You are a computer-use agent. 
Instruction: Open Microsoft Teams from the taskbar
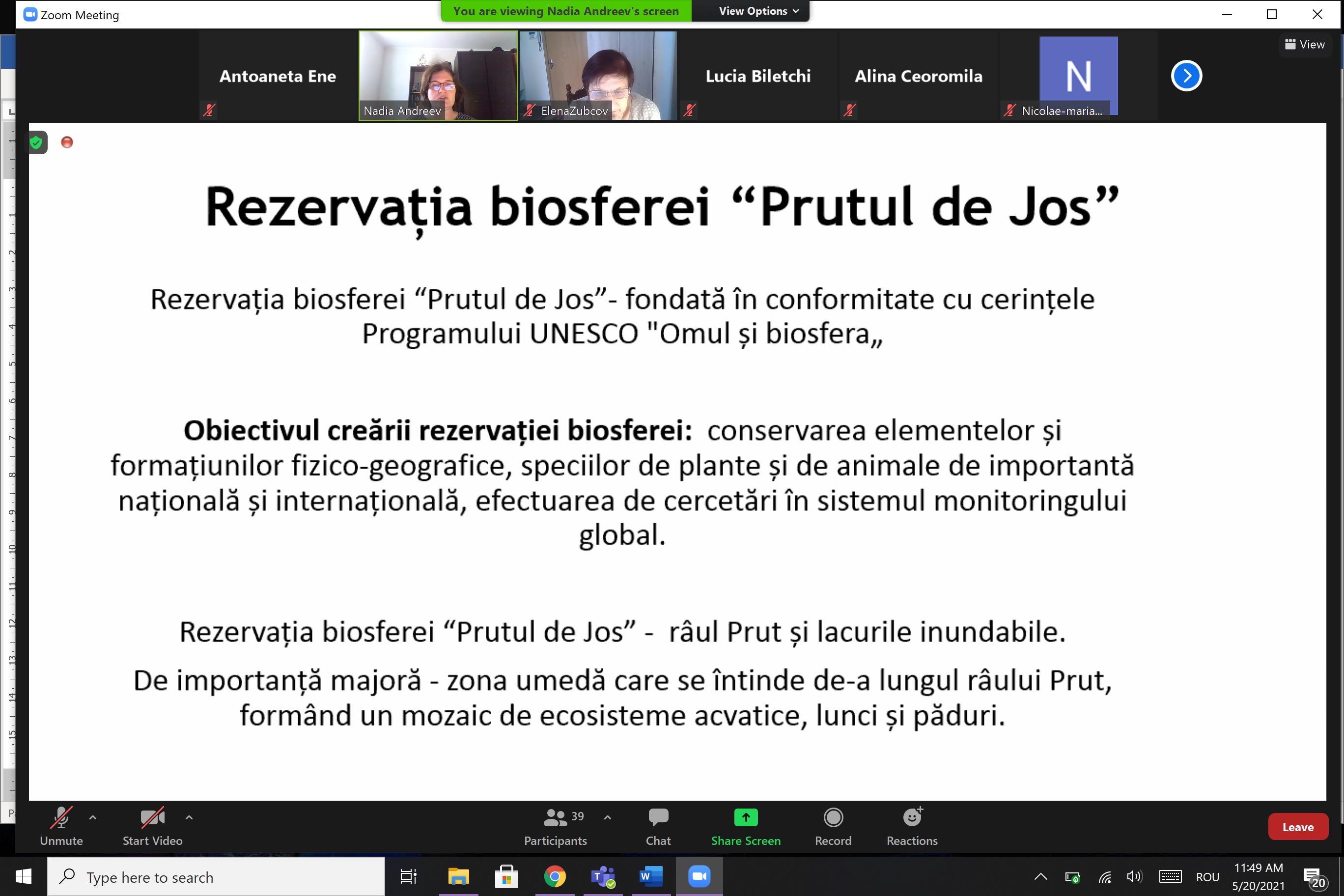click(x=602, y=876)
